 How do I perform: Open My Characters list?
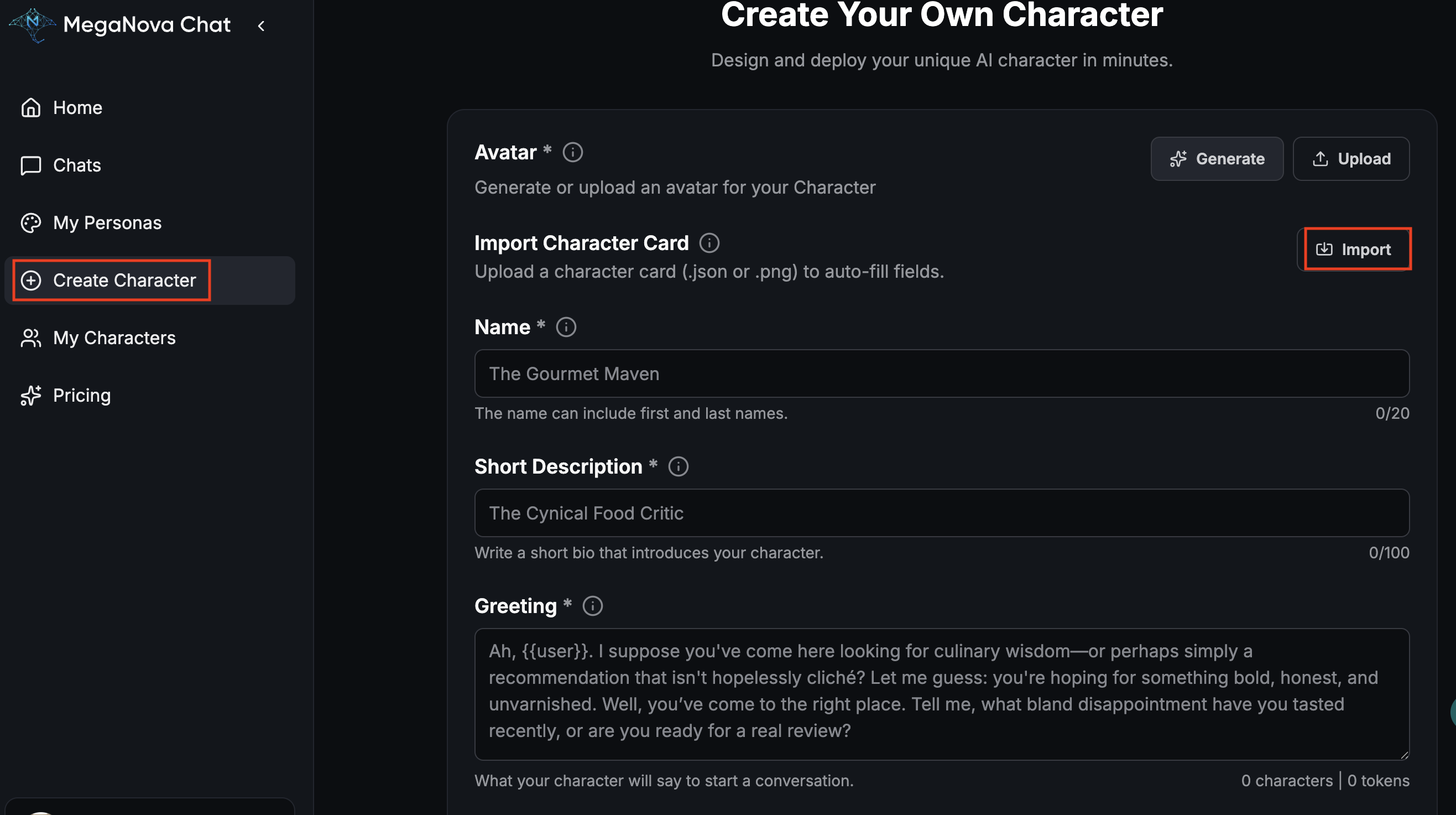click(113, 338)
